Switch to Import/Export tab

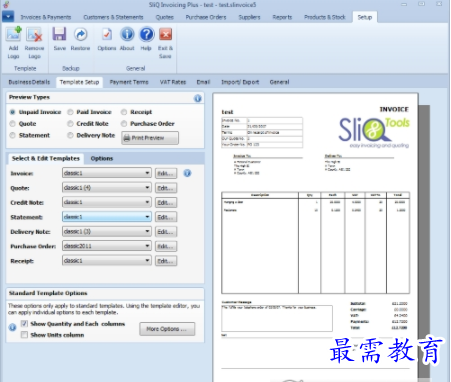[x=240, y=82]
